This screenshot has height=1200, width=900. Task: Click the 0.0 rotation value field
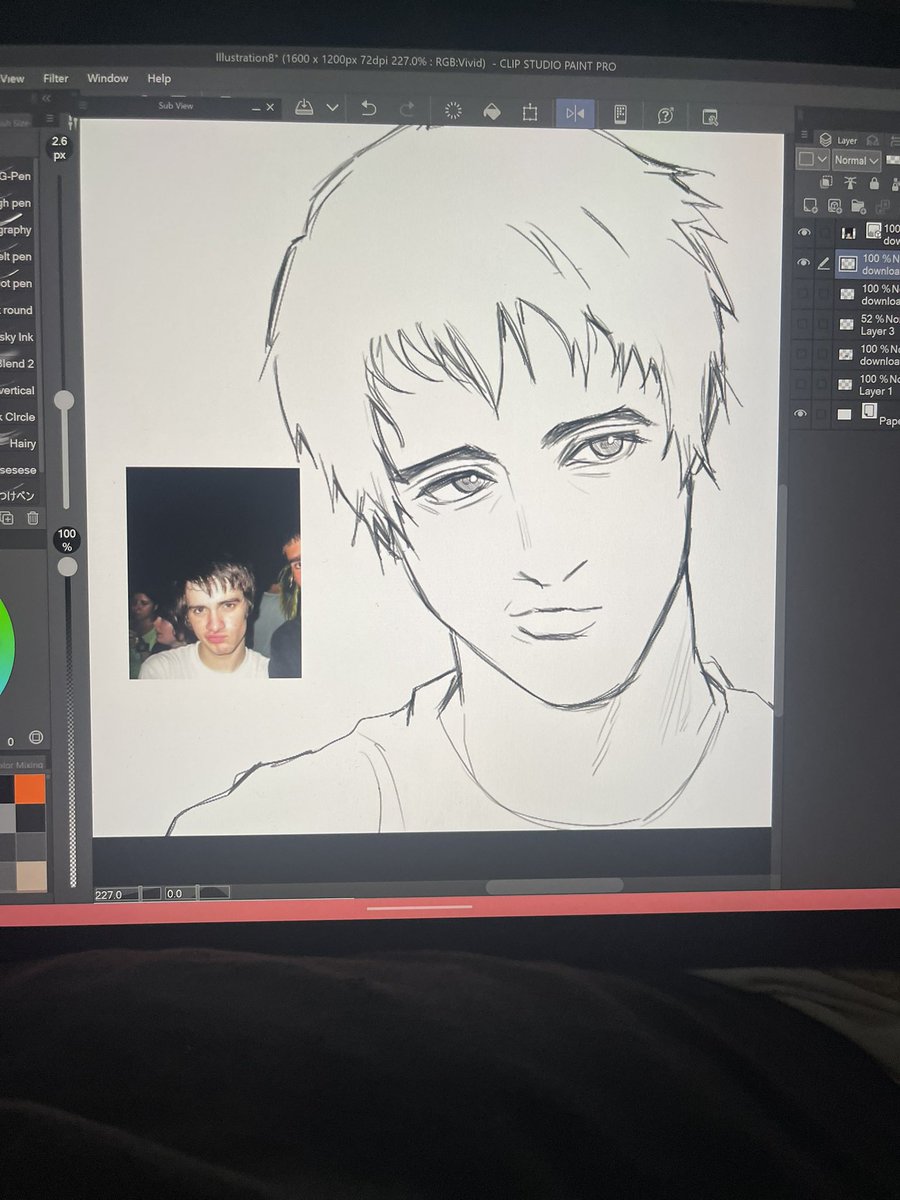click(180, 893)
